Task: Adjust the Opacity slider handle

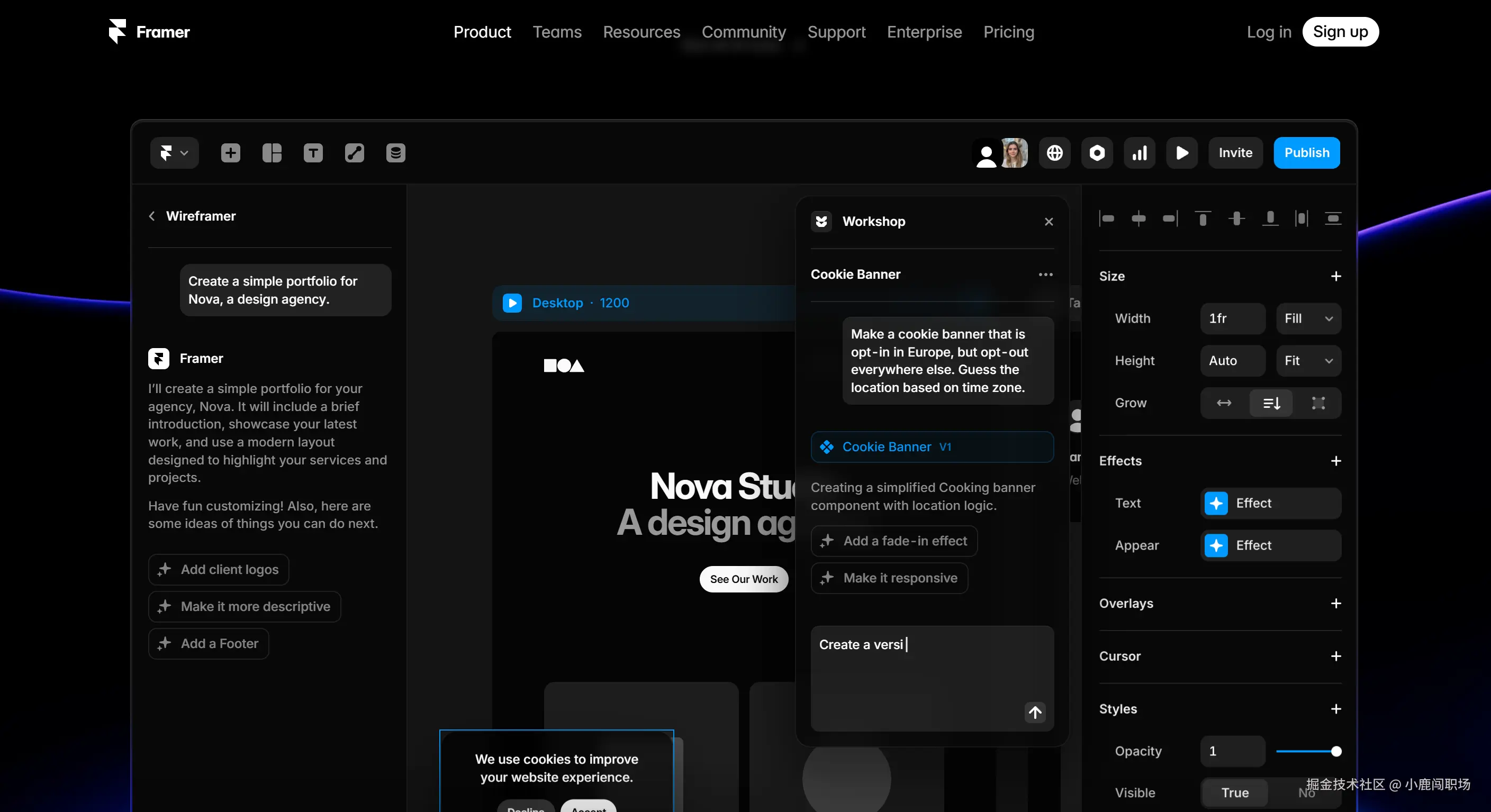Action: coord(1336,751)
